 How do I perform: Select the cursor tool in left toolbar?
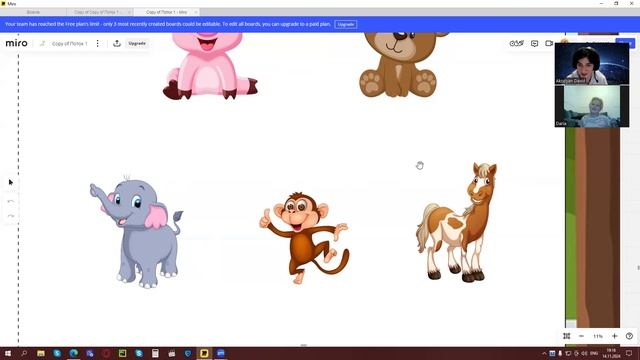[11, 182]
